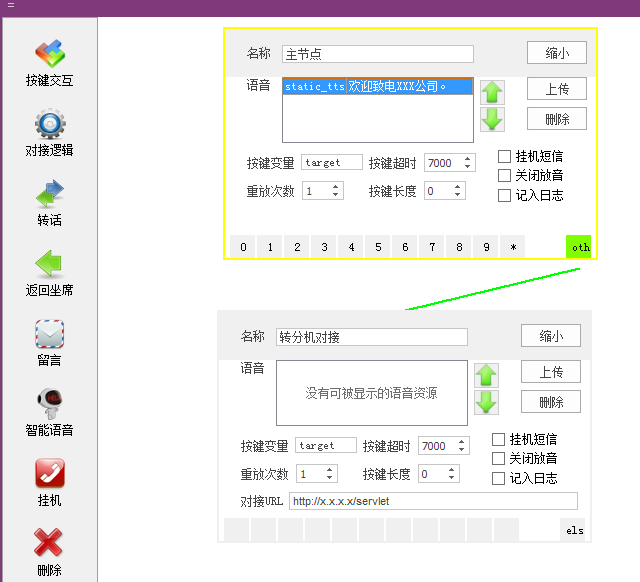Select key tab 3 in 主节点
The height and width of the screenshot is (582, 640).
pos(324,247)
